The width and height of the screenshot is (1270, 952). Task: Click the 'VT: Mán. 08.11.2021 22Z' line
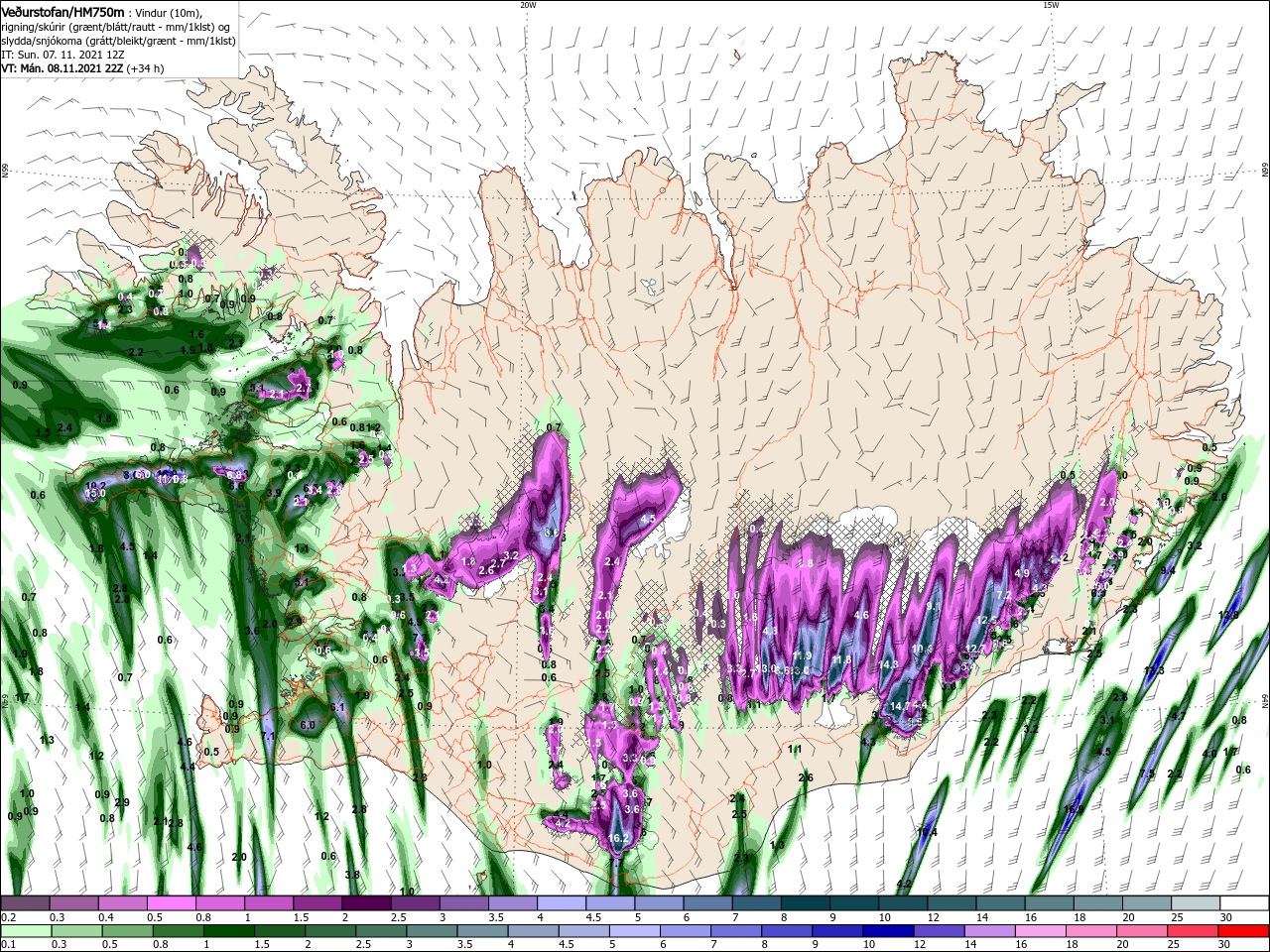point(62,68)
